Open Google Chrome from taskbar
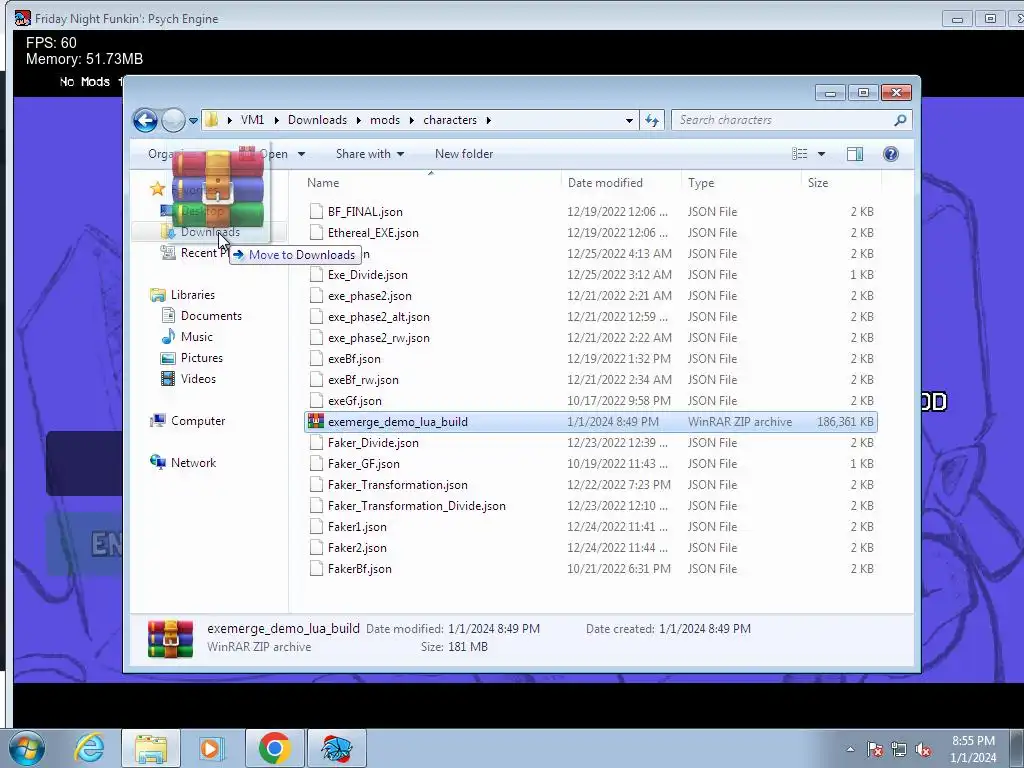 pos(274,748)
